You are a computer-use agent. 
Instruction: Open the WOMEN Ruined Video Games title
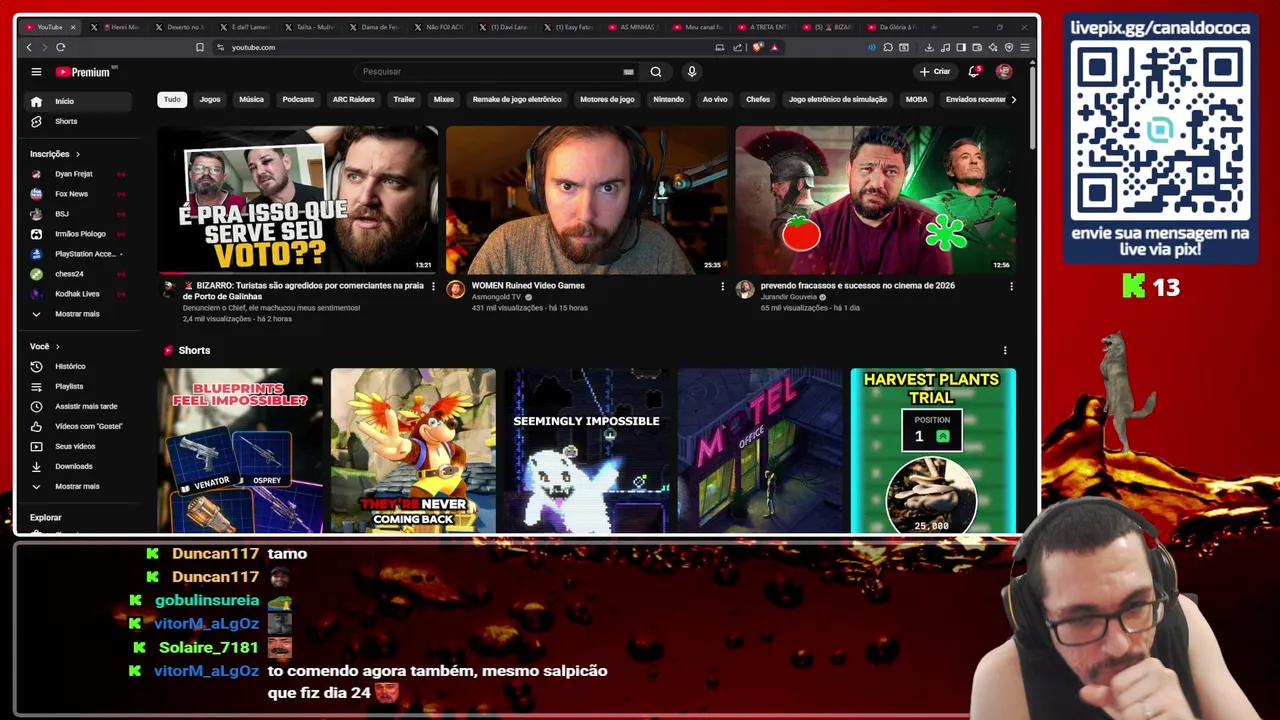[528, 285]
